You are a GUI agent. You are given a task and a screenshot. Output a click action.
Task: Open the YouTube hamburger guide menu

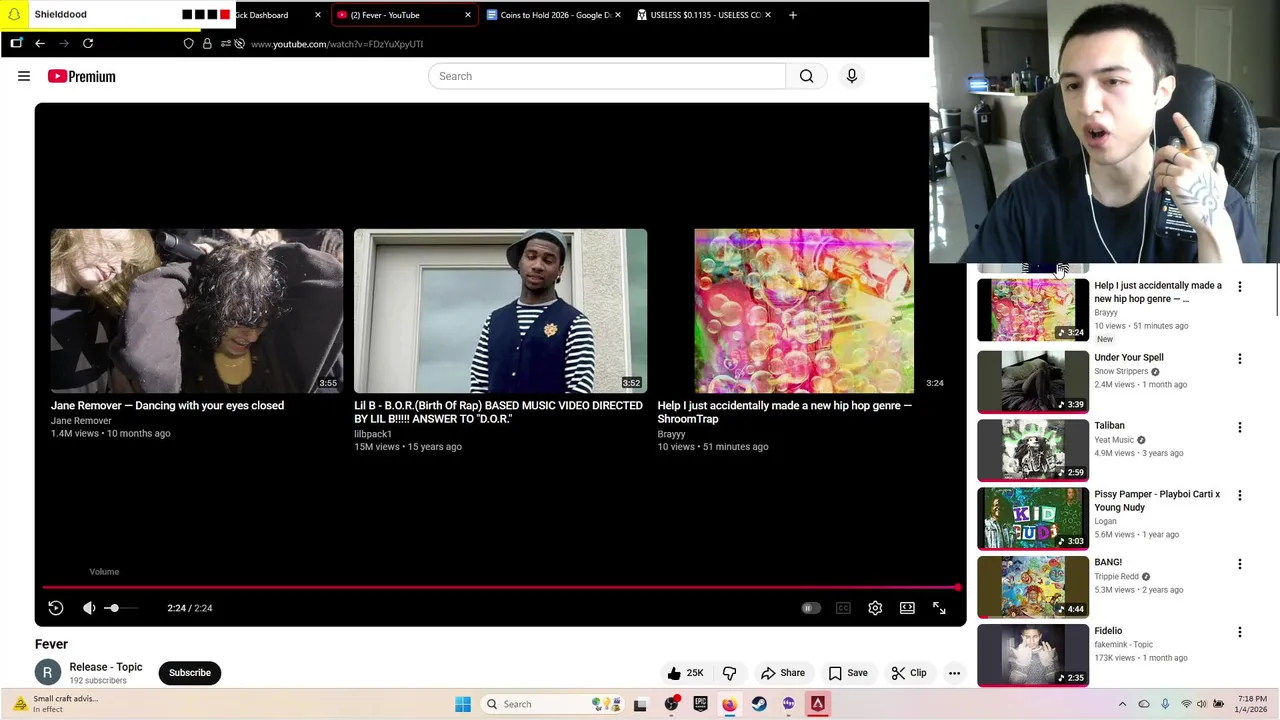(24, 76)
